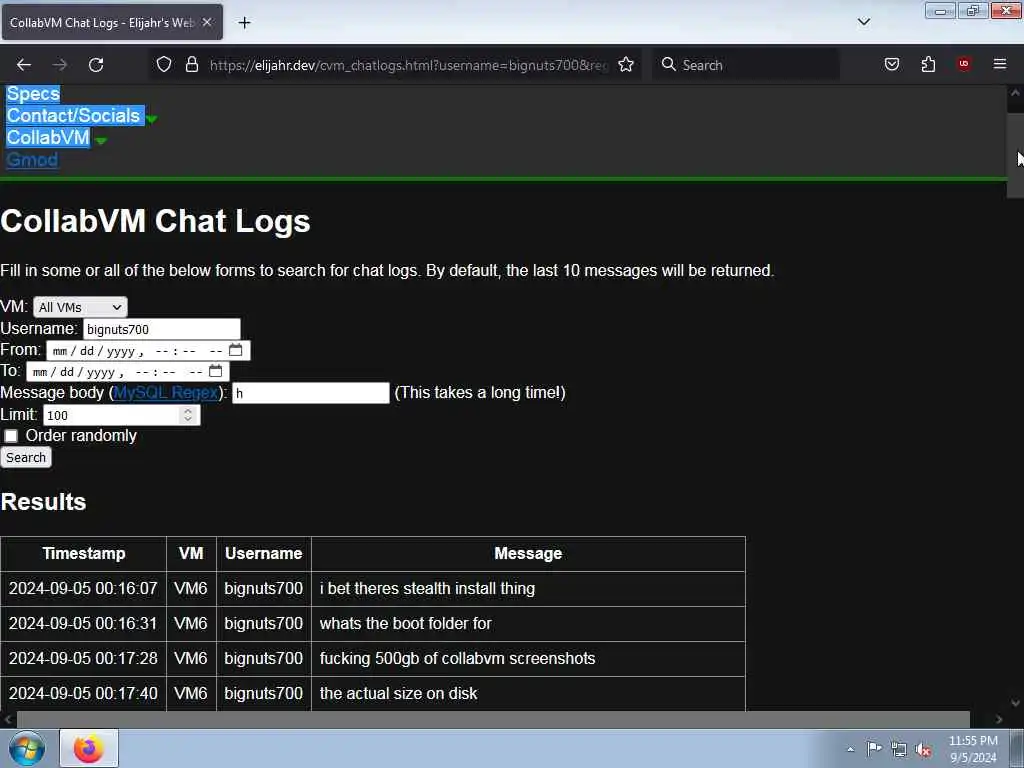Open the Windows Start menu
This screenshot has width=1024, height=768.
(27, 748)
